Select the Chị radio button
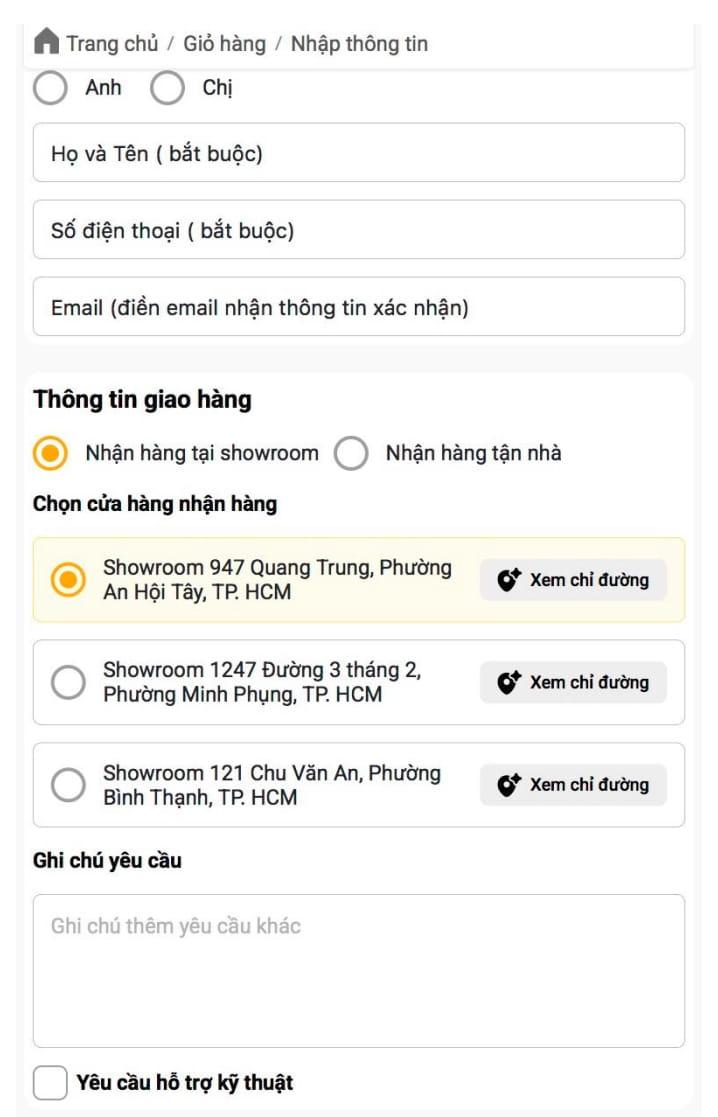This screenshot has width=718, height=1117. 167,88
